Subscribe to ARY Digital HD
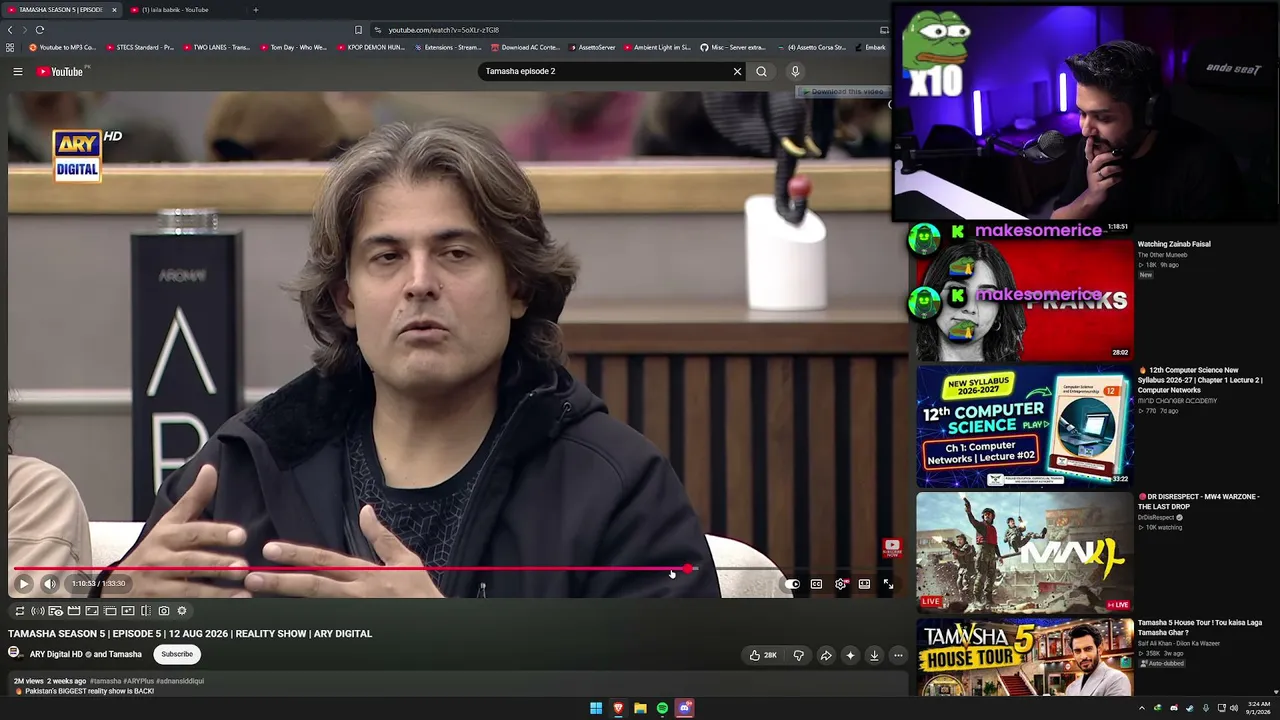 [177, 654]
